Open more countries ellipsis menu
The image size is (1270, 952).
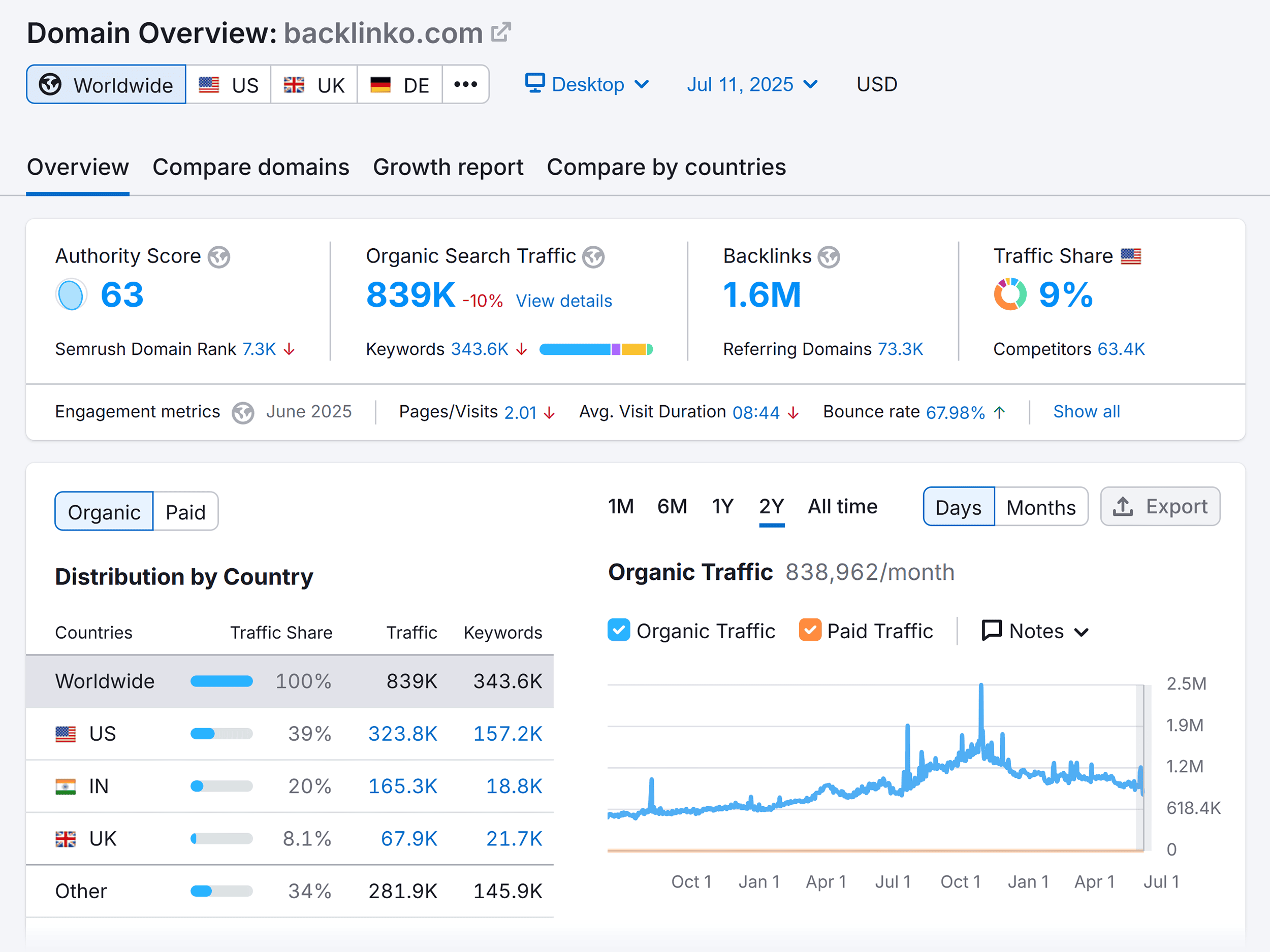pyautogui.click(x=466, y=84)
